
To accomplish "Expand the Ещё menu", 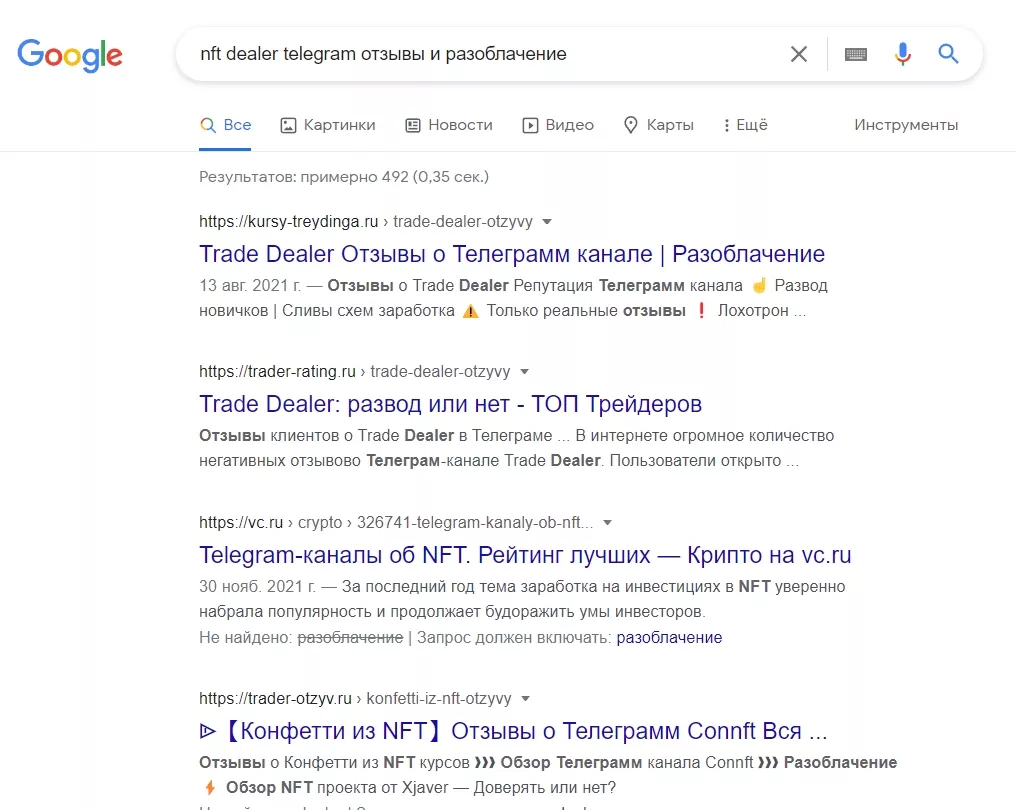I will point(746,125).
